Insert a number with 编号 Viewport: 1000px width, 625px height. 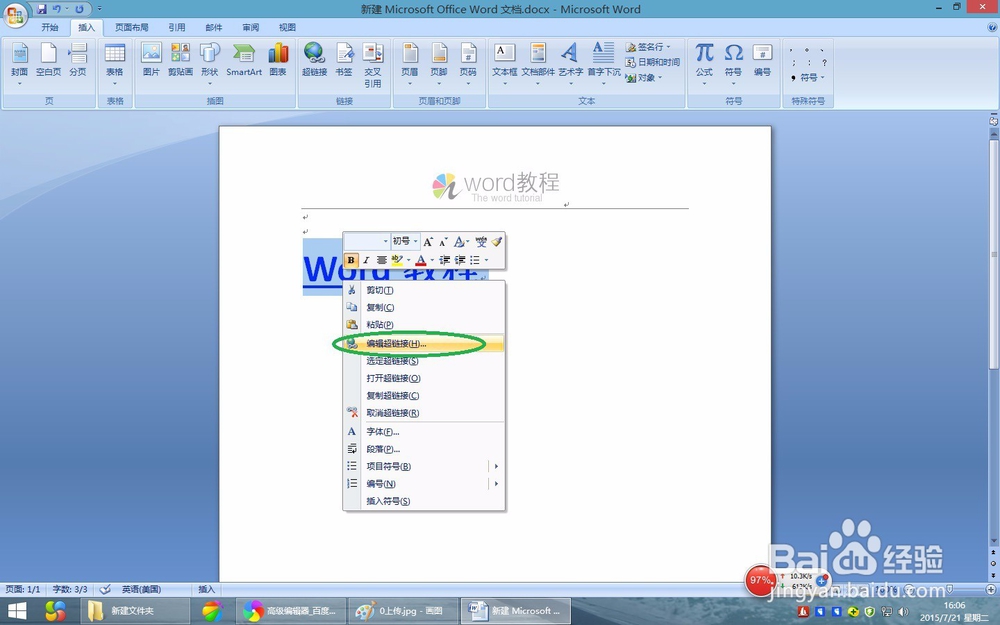[x=762, y=60]
